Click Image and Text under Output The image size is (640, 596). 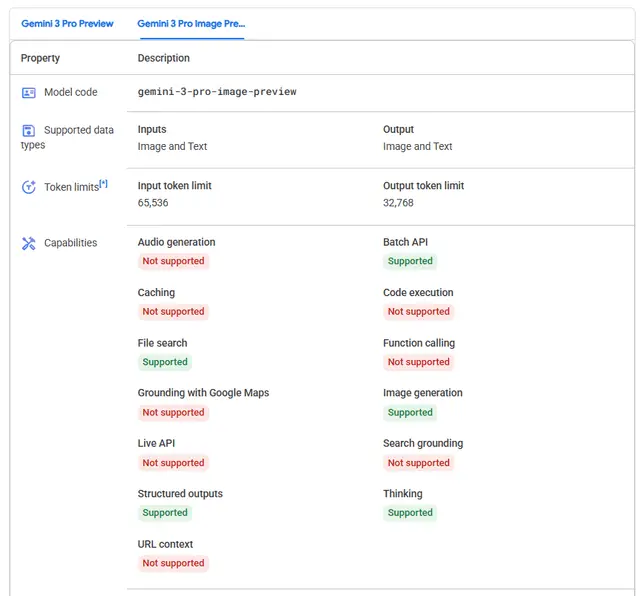point(418,146)
